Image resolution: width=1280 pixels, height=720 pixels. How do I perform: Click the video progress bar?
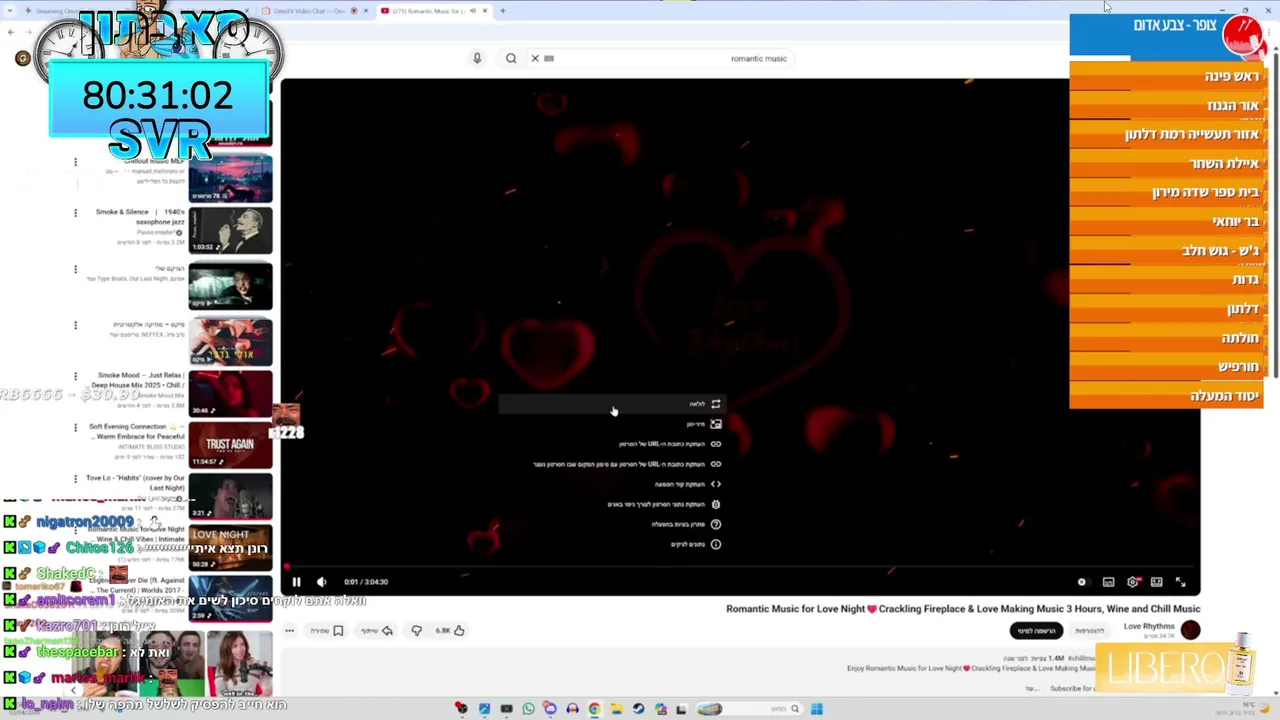click(740, 566)
